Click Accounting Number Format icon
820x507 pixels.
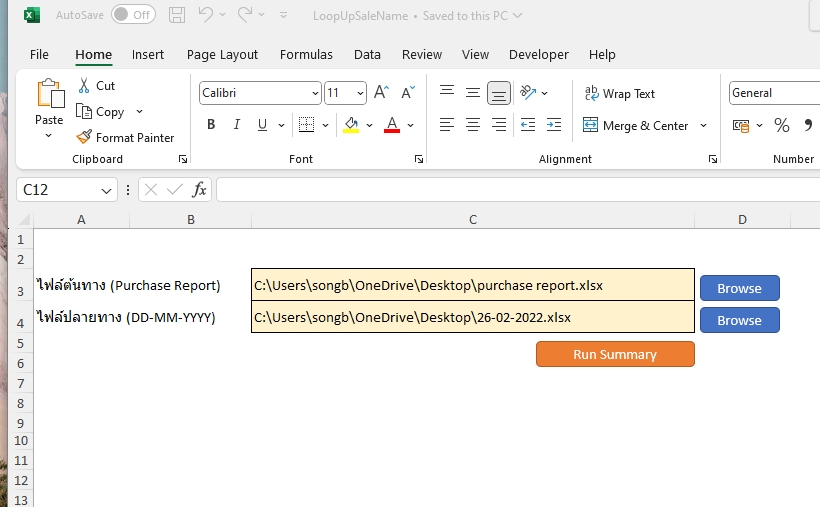coord(741,126)
